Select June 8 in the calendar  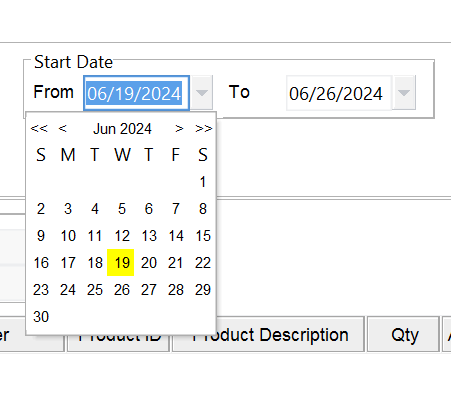pyautogui.click(x=203, y=209)
